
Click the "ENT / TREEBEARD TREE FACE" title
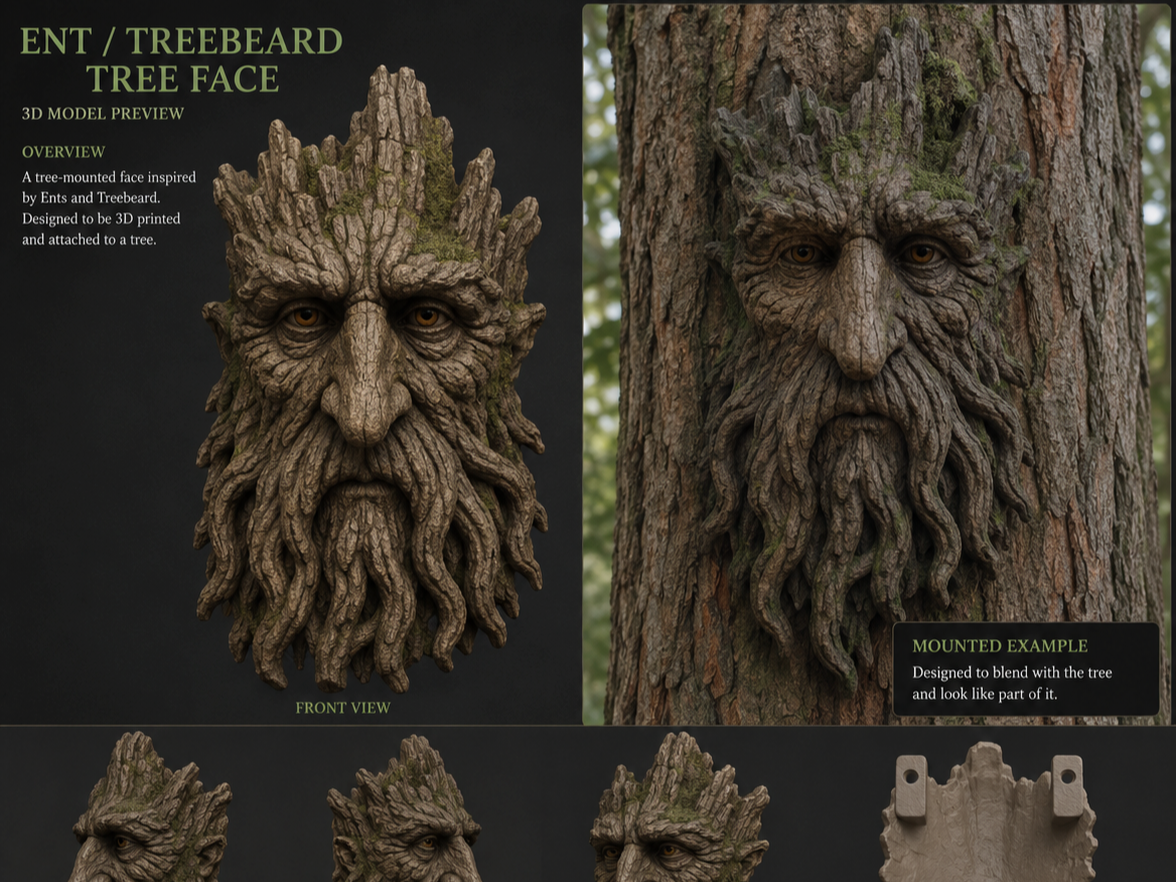pos(181,60)
